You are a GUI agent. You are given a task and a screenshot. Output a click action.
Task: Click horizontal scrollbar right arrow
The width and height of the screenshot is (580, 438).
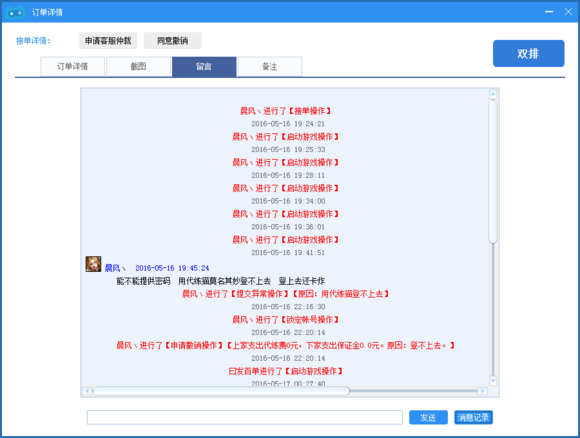point(482,391)
